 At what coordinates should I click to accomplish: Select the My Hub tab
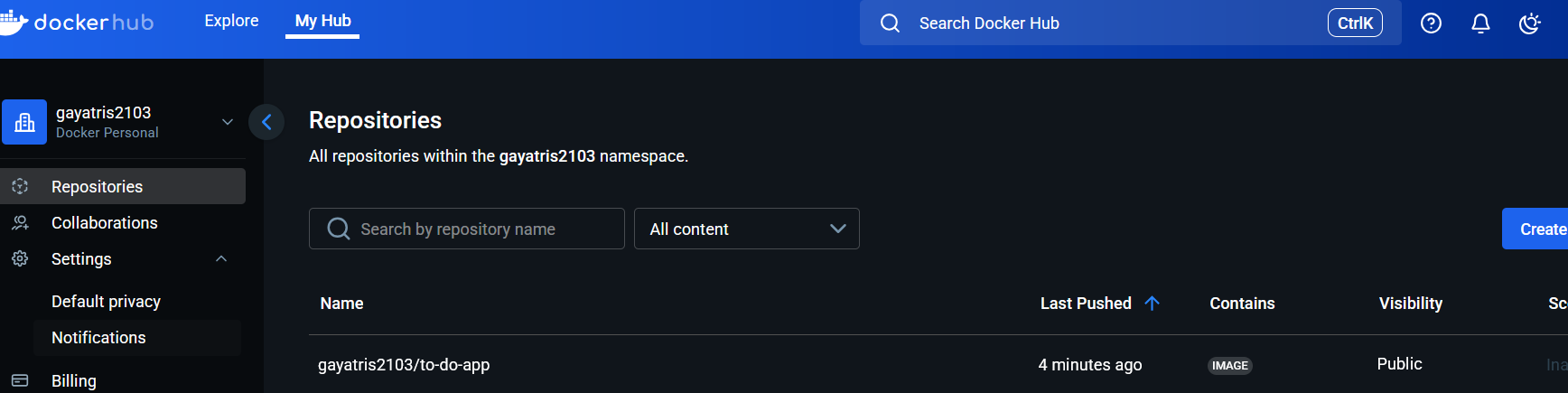coord(322,21)
